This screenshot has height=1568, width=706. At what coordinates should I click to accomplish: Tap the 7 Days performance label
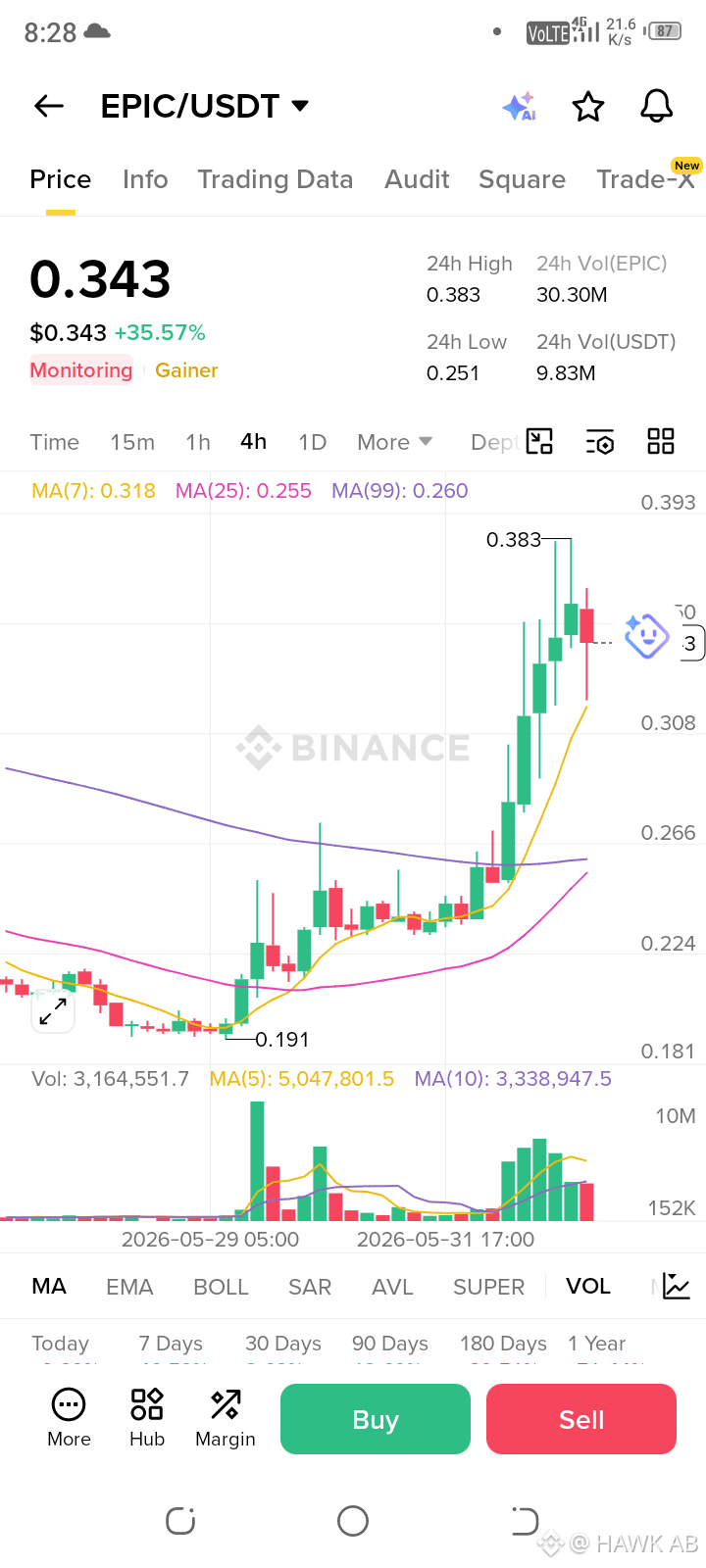click(x=171, y=1344)
